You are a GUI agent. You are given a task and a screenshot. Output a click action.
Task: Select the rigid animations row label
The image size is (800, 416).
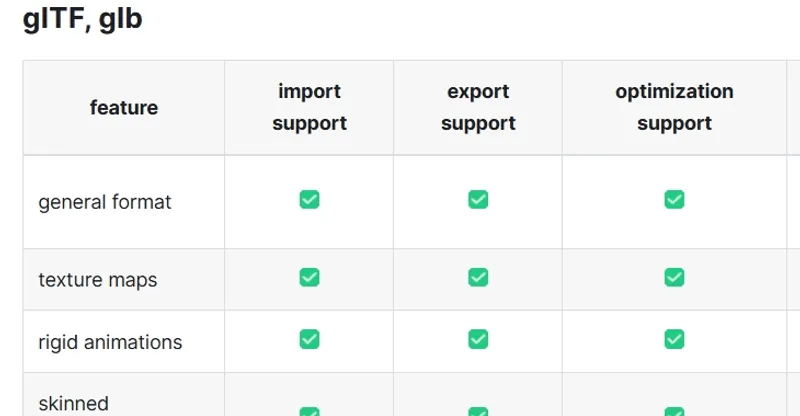(110, 342)
